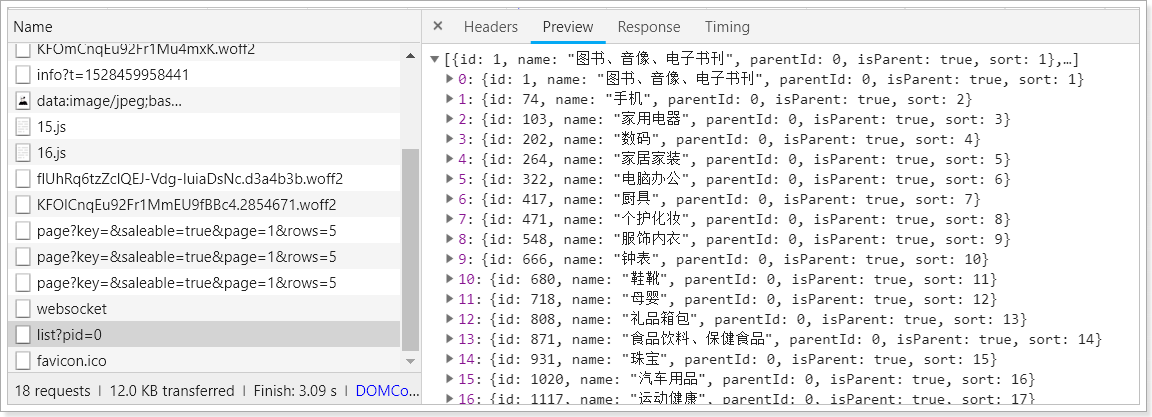Close the request details panel
The width and height of the screenshot is (1152, 417).
[x=438, y=27]
